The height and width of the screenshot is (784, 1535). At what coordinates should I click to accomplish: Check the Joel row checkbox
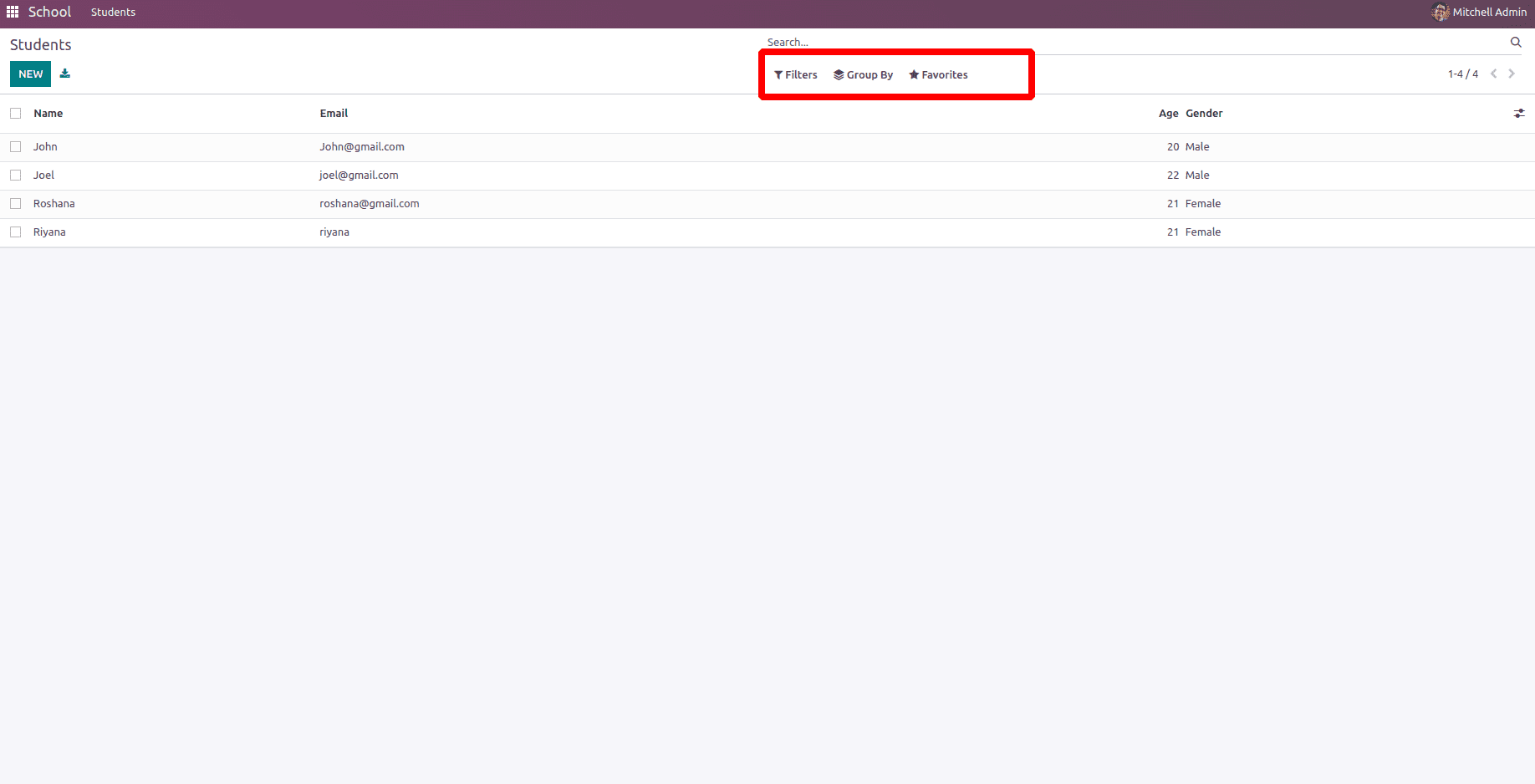tap(16, 176)
